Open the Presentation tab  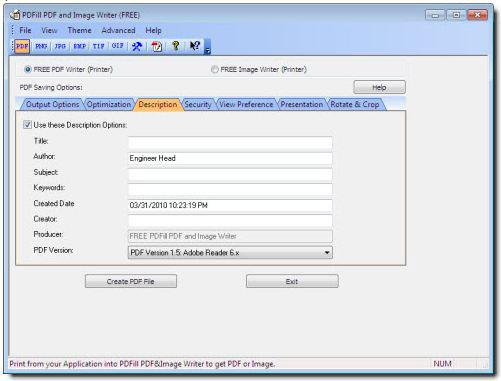tap(302, 104)
